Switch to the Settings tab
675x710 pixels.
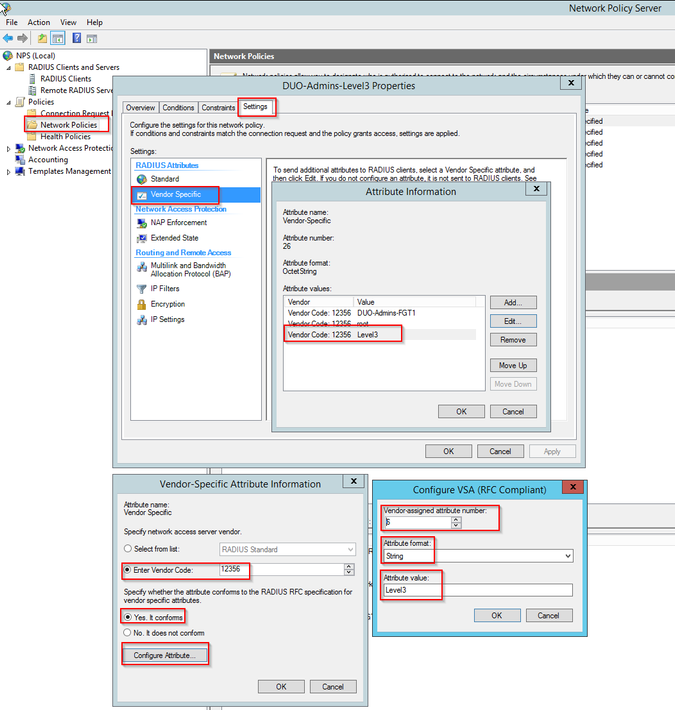[x=255, y=106]
